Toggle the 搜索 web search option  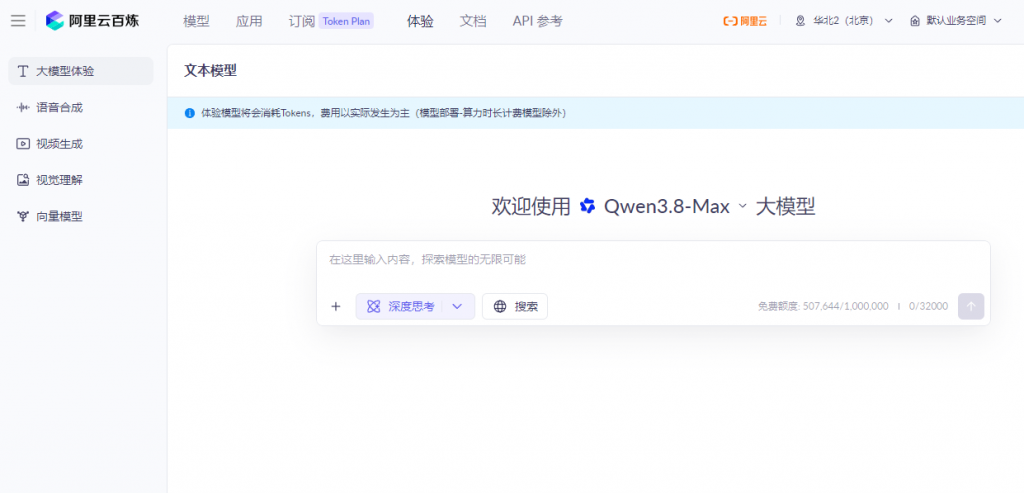(515, 306)
